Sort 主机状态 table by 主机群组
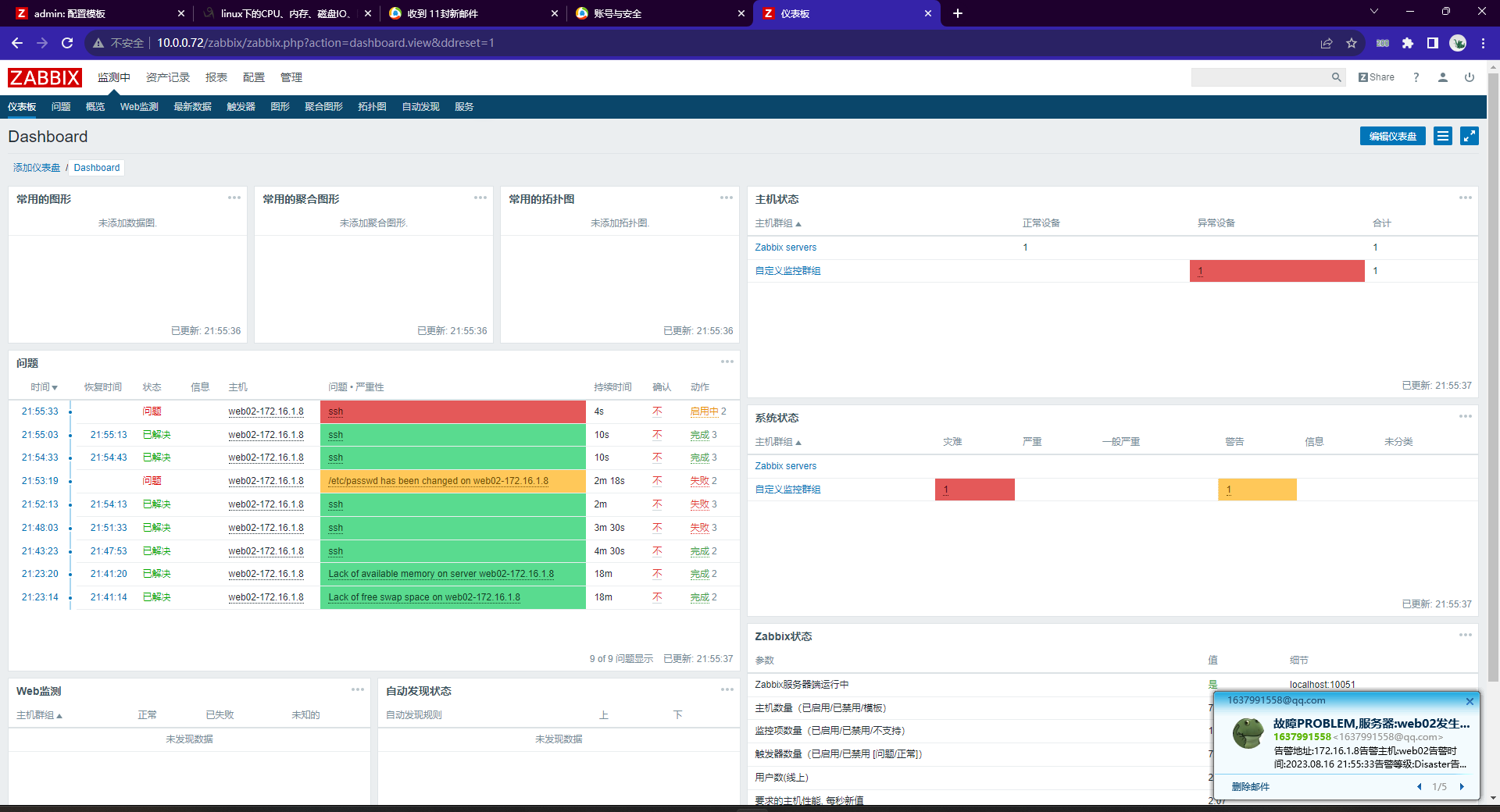 (778, 223)
